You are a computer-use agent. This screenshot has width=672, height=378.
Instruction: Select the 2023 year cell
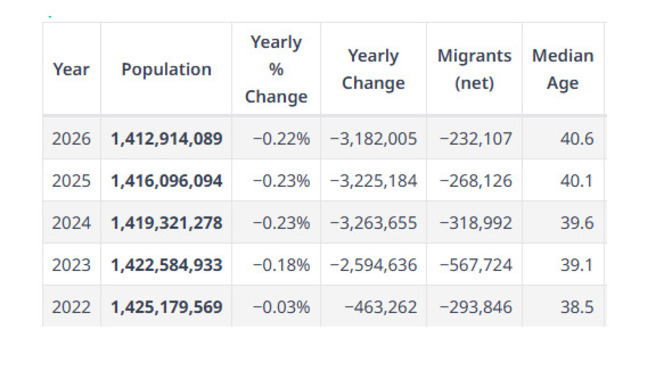point(71,265)
